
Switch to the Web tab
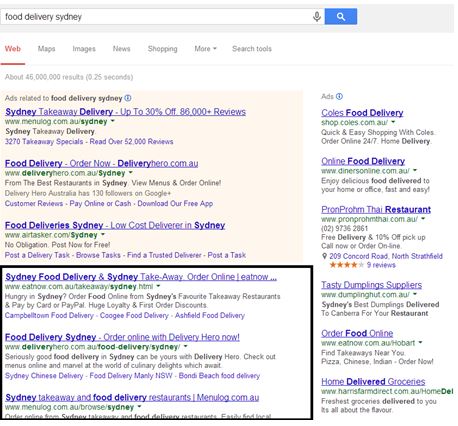(x=13, y=49)
